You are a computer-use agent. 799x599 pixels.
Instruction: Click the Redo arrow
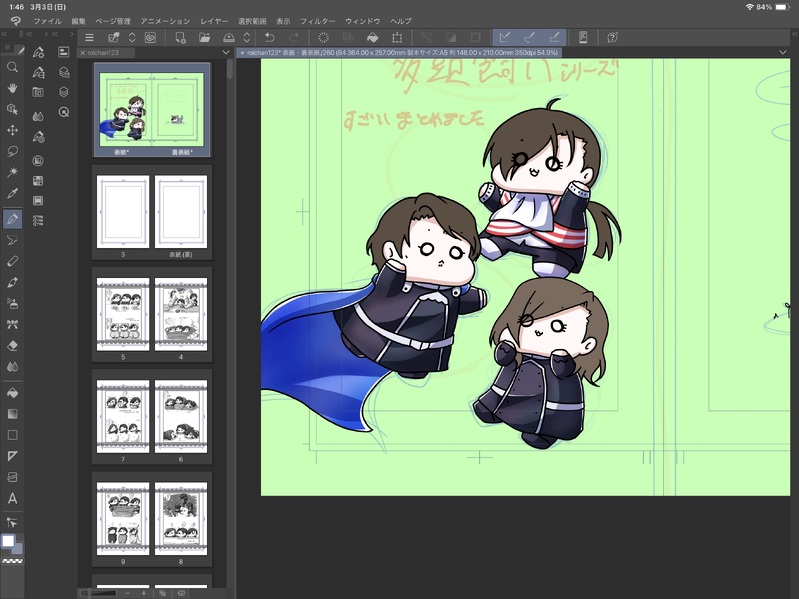pyautogui.click(x=294, y=38)
